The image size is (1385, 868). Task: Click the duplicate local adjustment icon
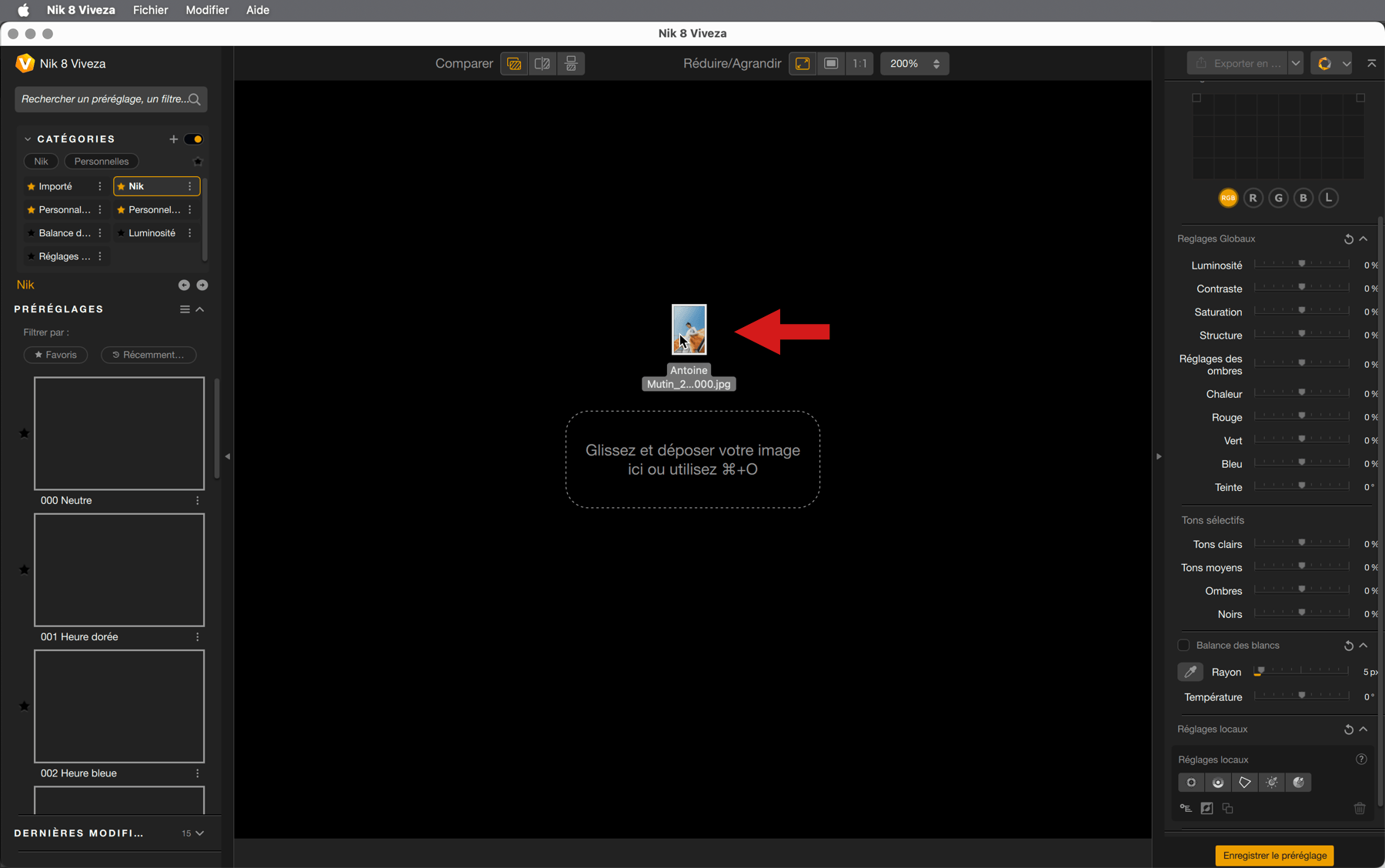[1227, 808]
